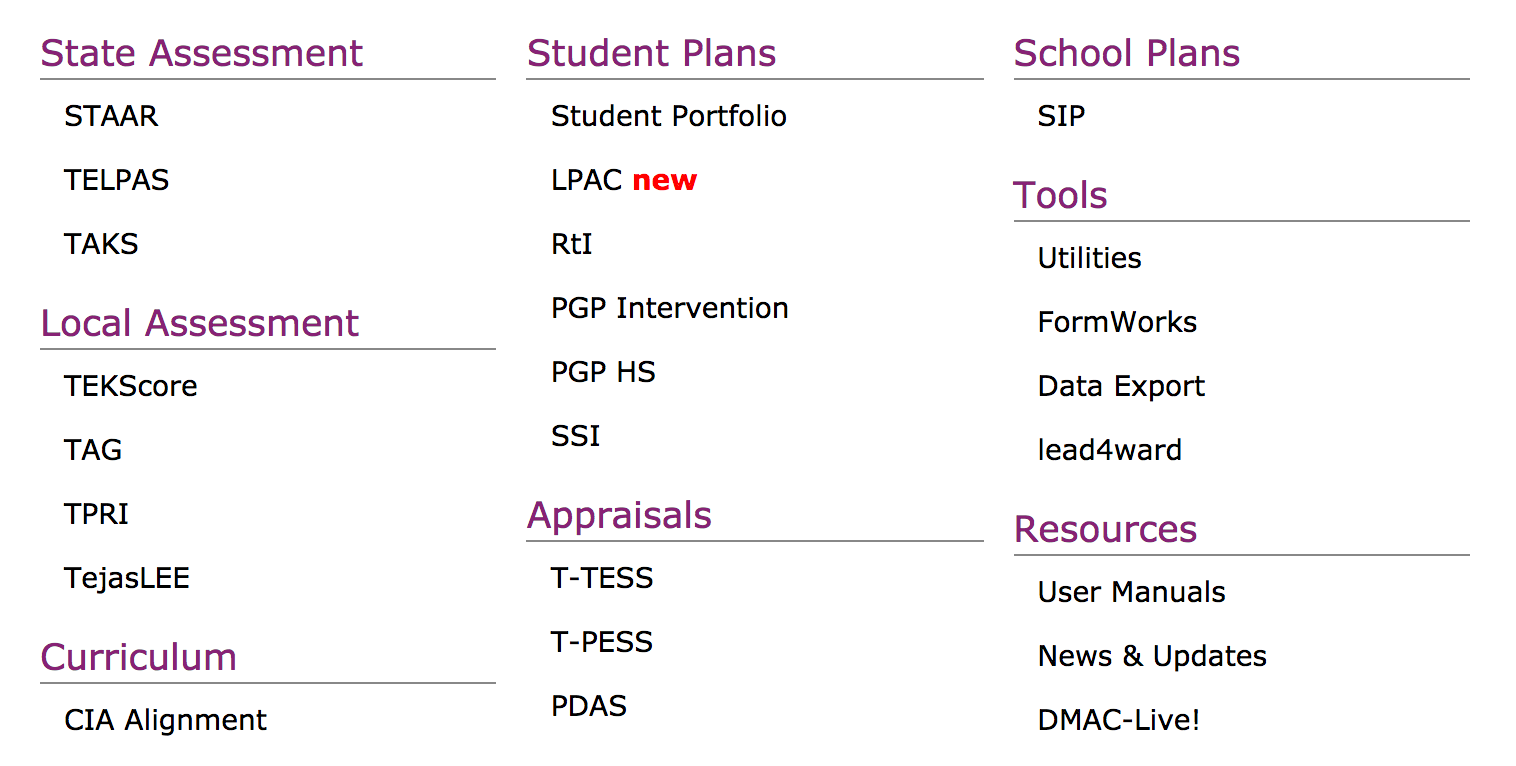Go to TejasLEE
This screenshot has width=1516, height=766.
[126, 578]
